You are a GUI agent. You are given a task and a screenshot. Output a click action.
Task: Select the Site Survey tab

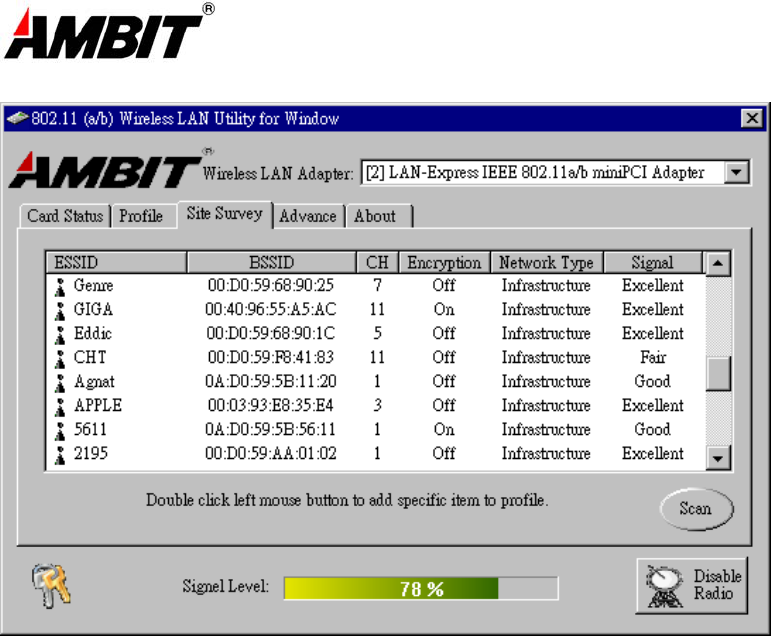click(225, 214)
